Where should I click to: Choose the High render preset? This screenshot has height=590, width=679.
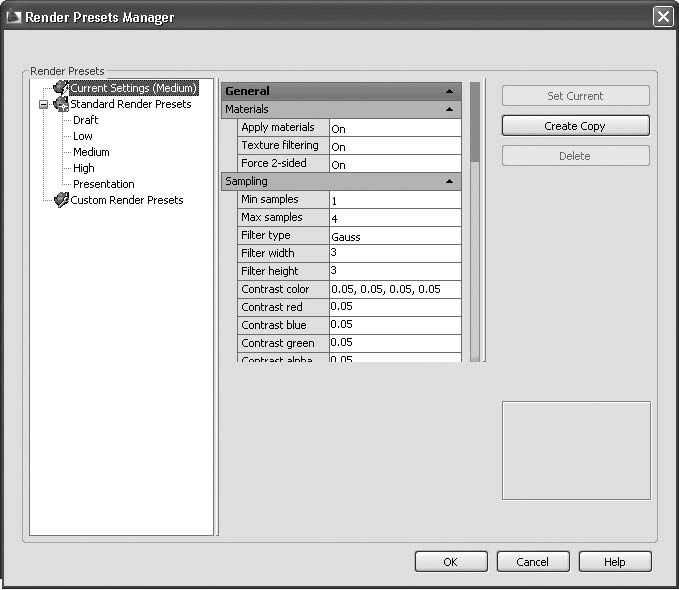tap(84, 169)
